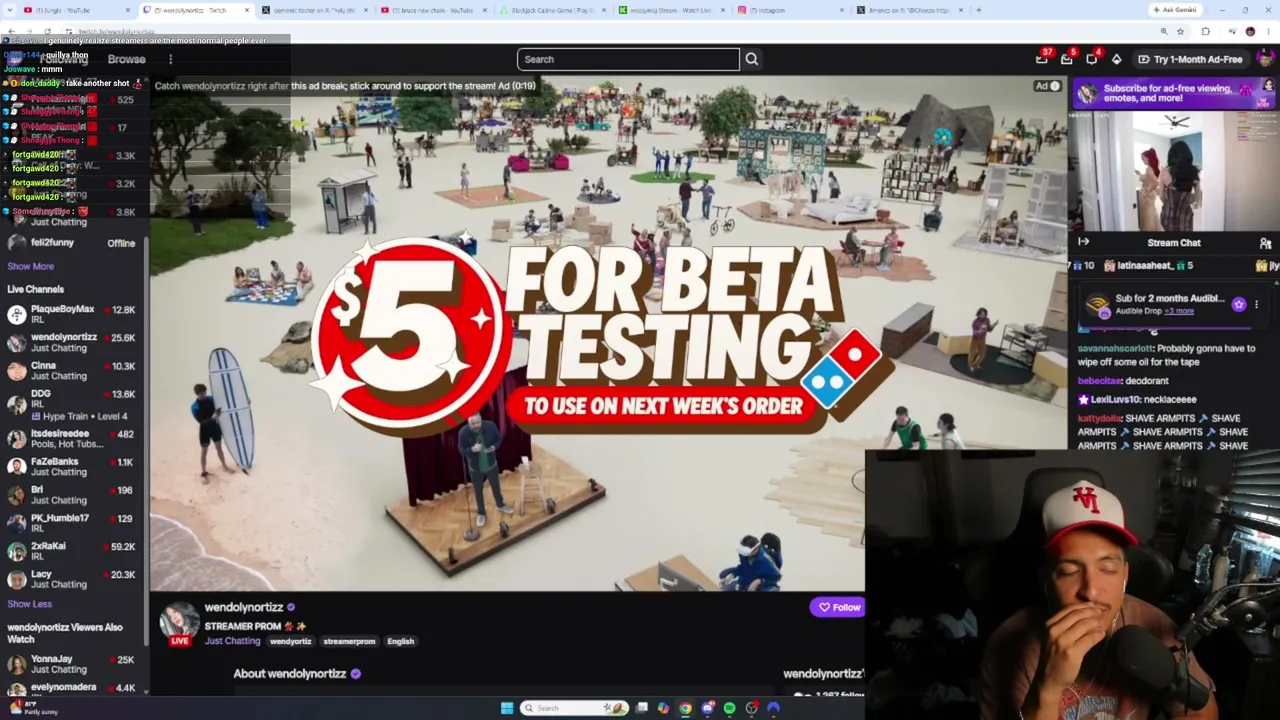1280x720 pixels.
Task: Click the stream preview thumbnail above chat
Action: [1173, 171]
